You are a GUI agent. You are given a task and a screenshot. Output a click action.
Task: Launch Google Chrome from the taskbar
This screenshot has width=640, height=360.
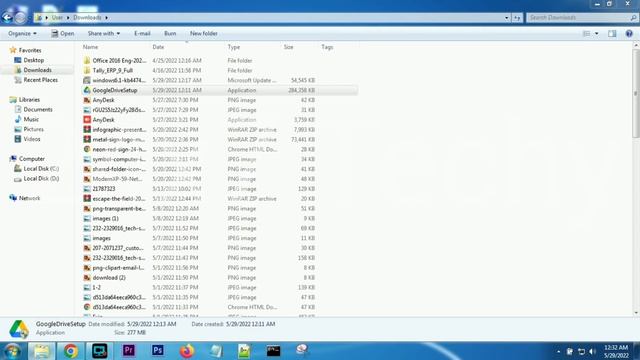[x=71, y=351]
